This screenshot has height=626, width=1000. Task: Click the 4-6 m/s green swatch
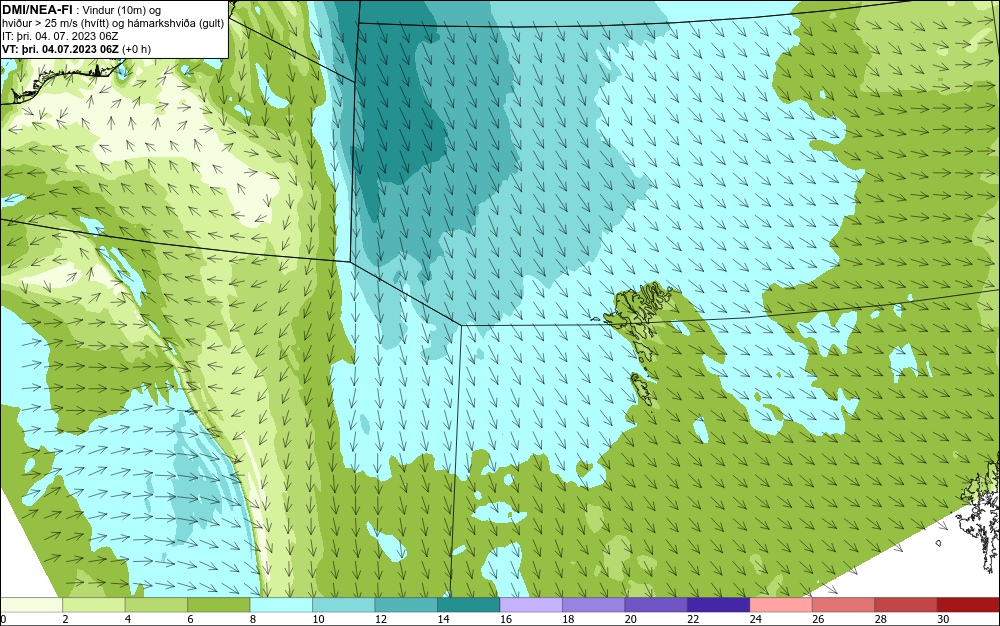(156, 605)
